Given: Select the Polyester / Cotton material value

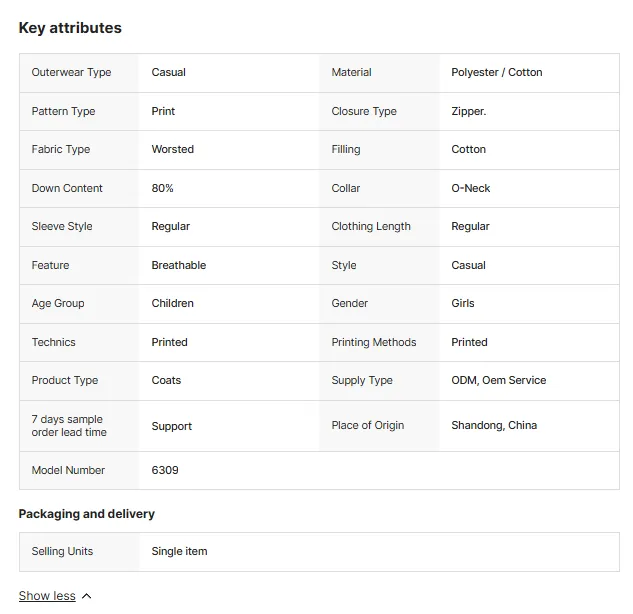Looking at the screenshot, I should 497,72.
